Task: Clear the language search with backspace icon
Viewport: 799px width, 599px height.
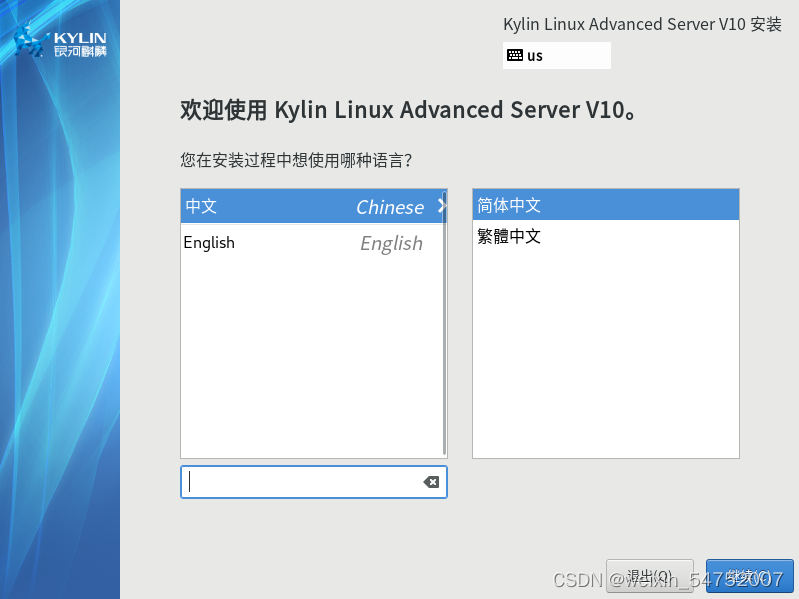Action: click(x=431, y=482)
